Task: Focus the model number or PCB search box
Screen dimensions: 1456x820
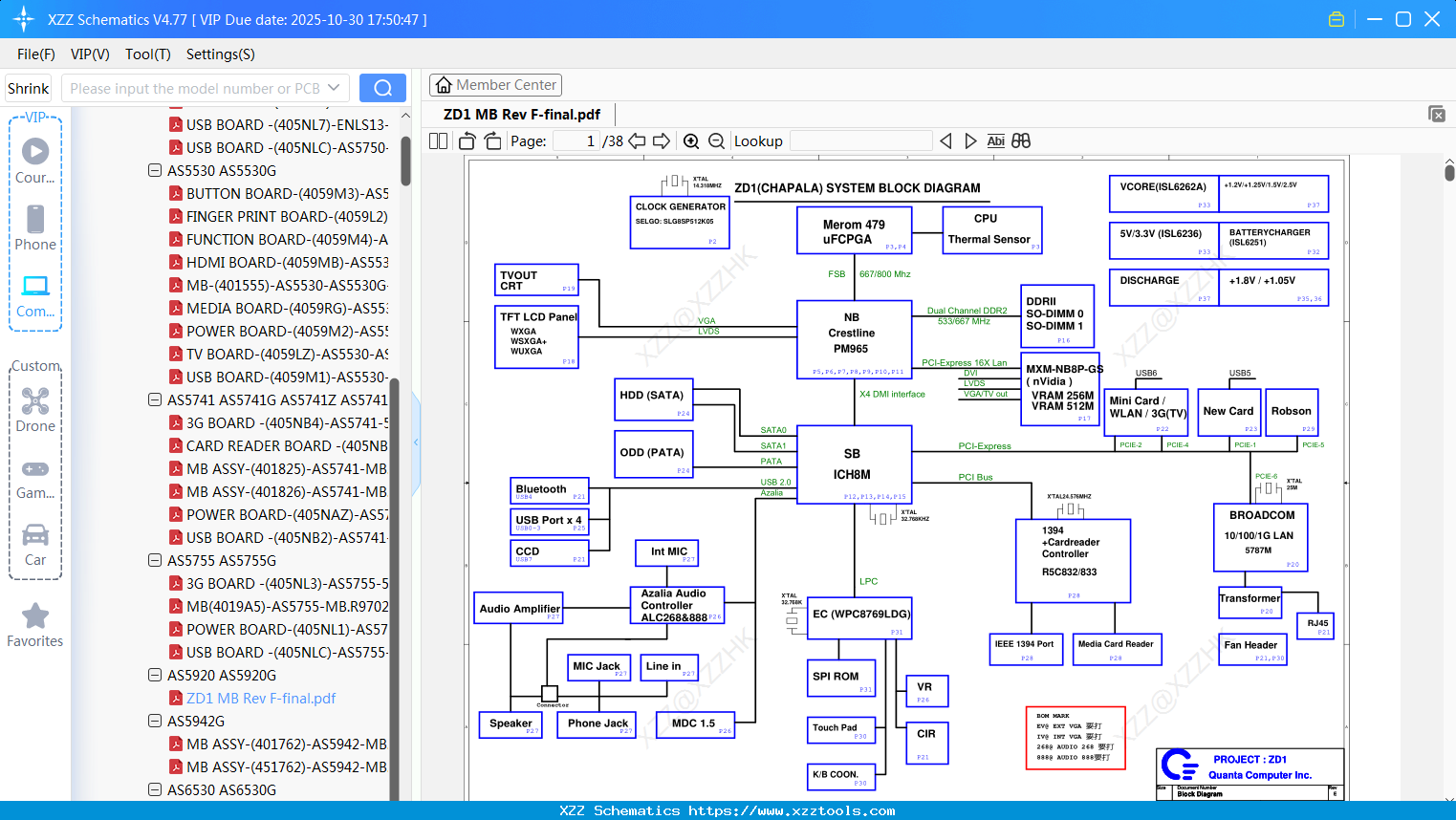Action: click(x=195, y=88)
